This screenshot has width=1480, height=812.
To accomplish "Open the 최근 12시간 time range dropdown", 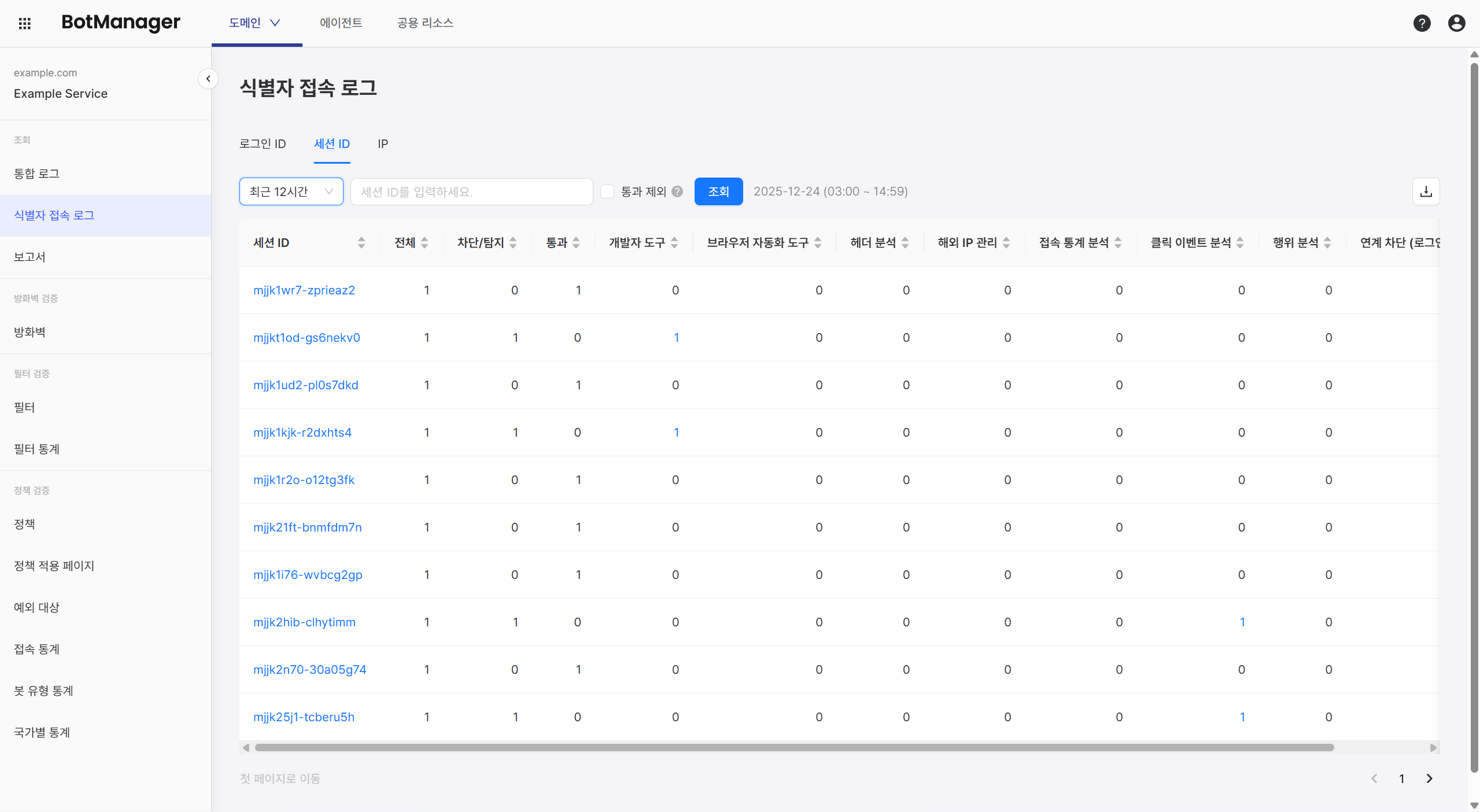I will pyautogui.click(x=291, y=191).
